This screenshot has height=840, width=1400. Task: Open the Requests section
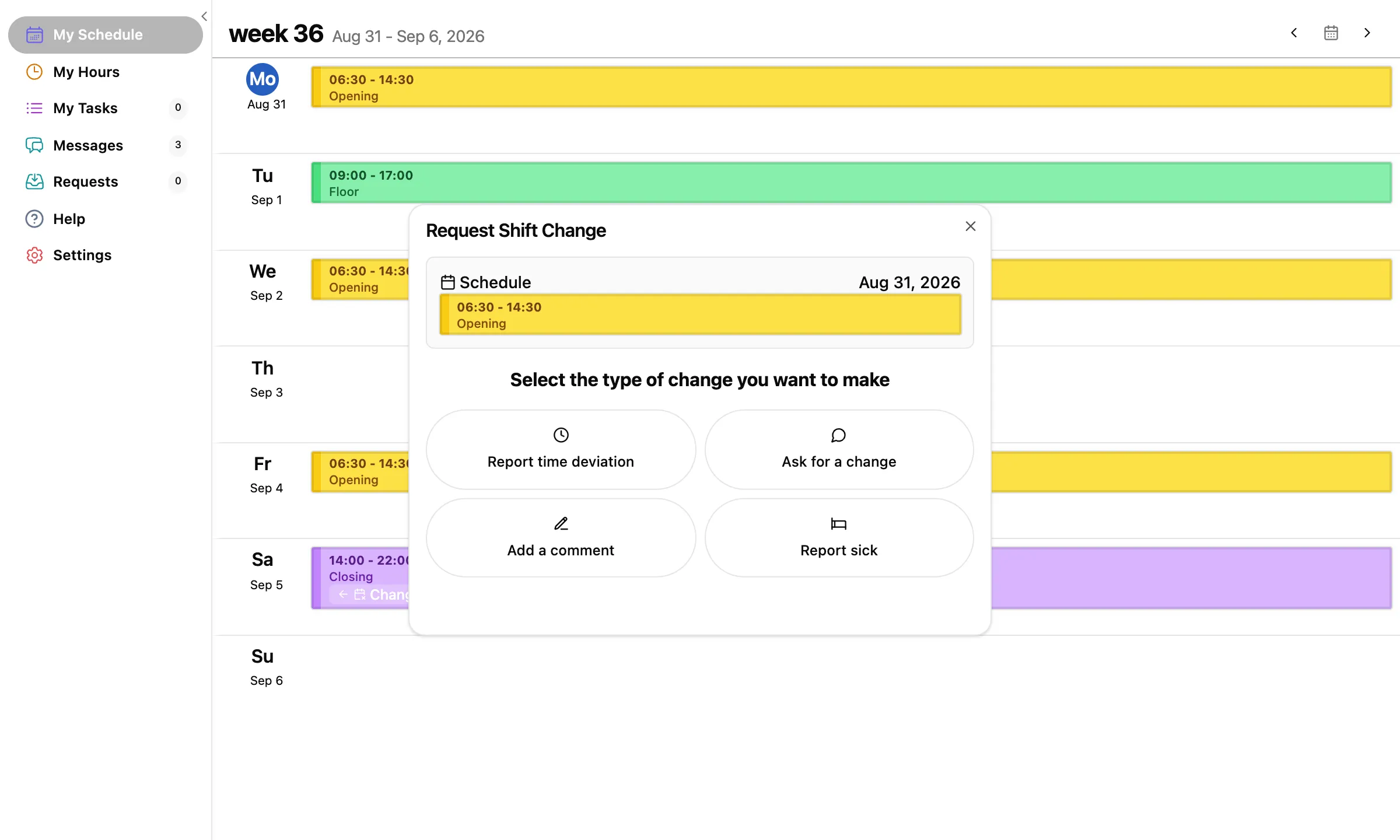coord(106,181)
